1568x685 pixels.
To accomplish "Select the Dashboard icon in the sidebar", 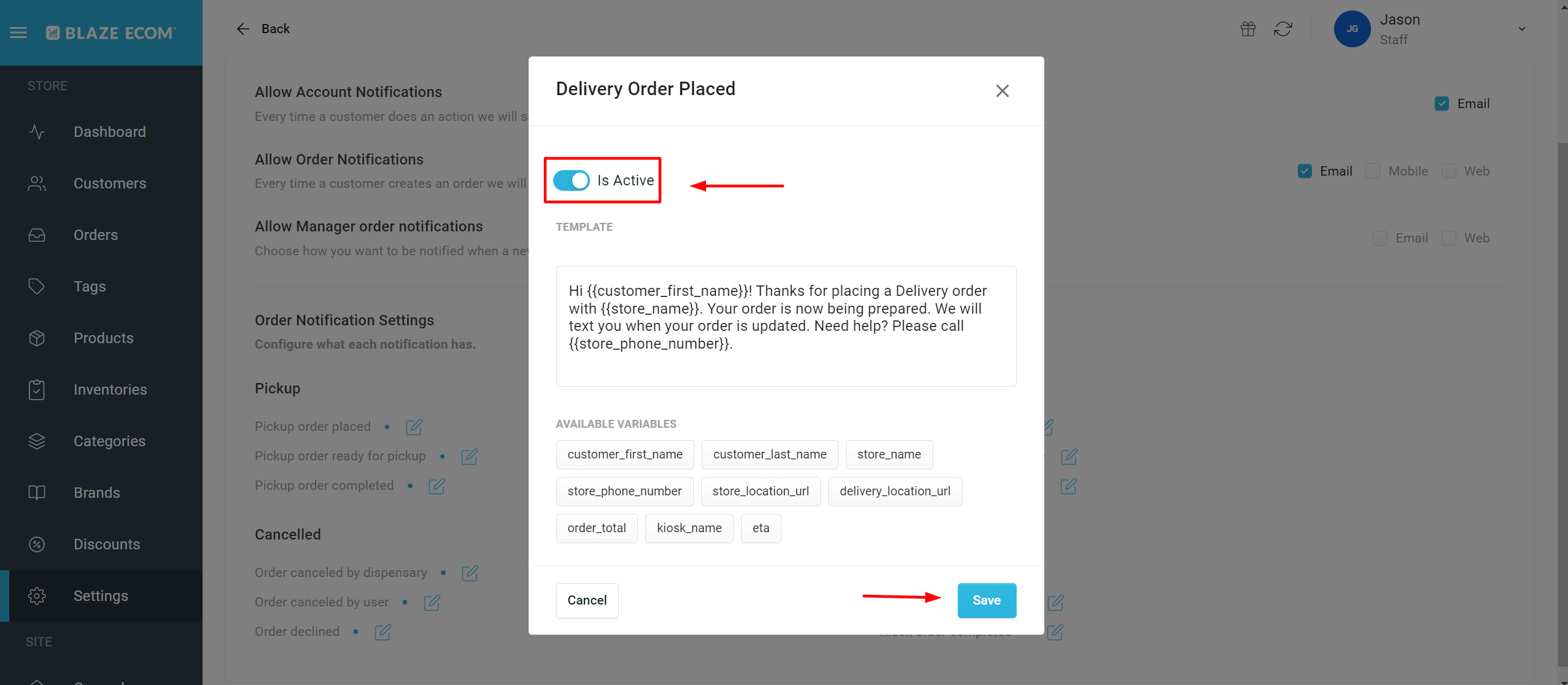I will tap(37, 131).
